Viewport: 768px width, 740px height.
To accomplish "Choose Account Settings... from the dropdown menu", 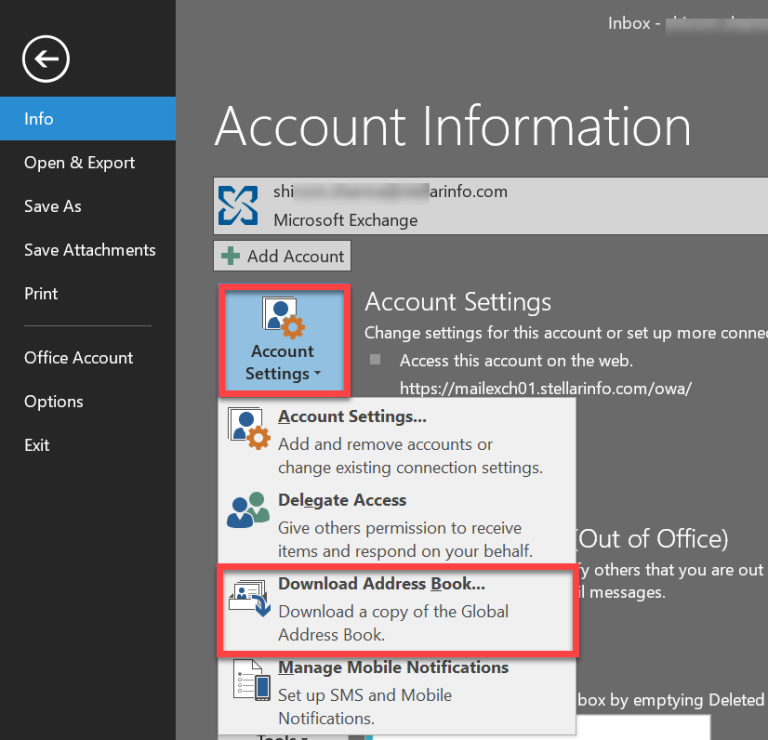I will coord(397,441).
